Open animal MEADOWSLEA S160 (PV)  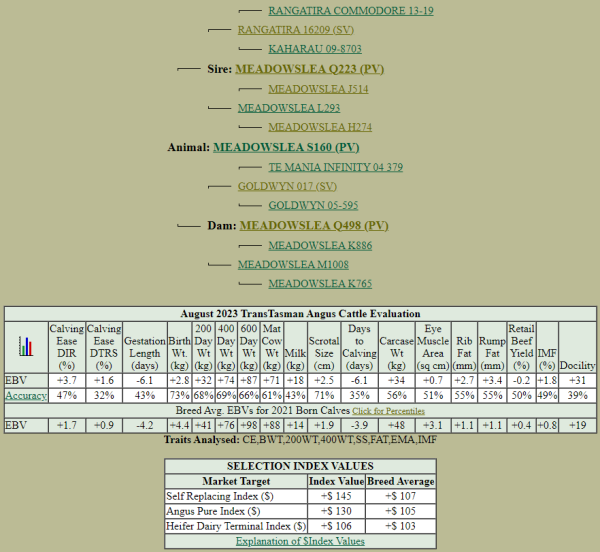point(286,148)
